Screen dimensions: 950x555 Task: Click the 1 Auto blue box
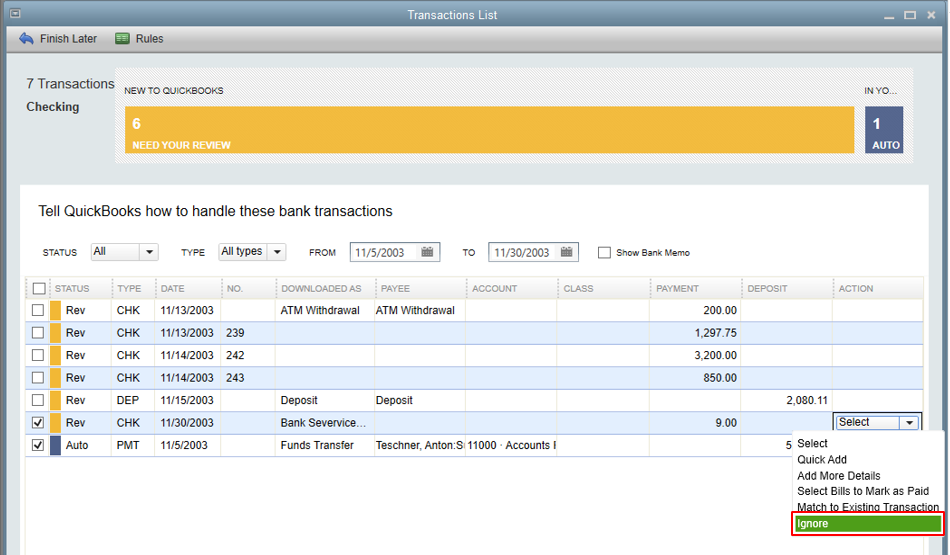[884, 130]
